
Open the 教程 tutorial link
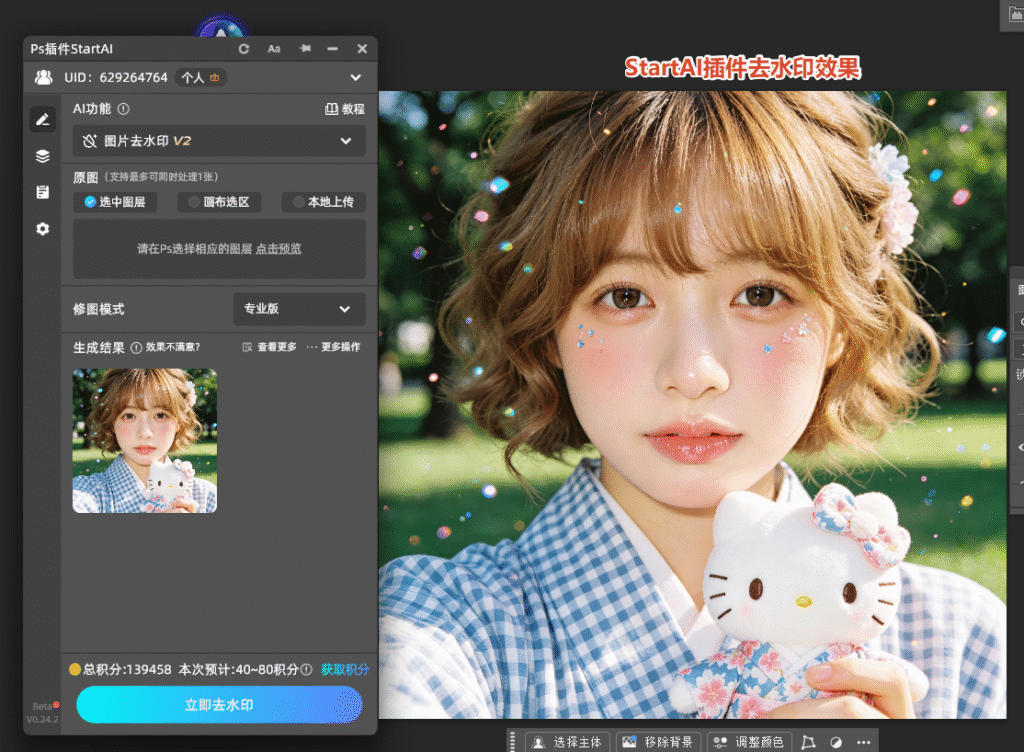345,109
